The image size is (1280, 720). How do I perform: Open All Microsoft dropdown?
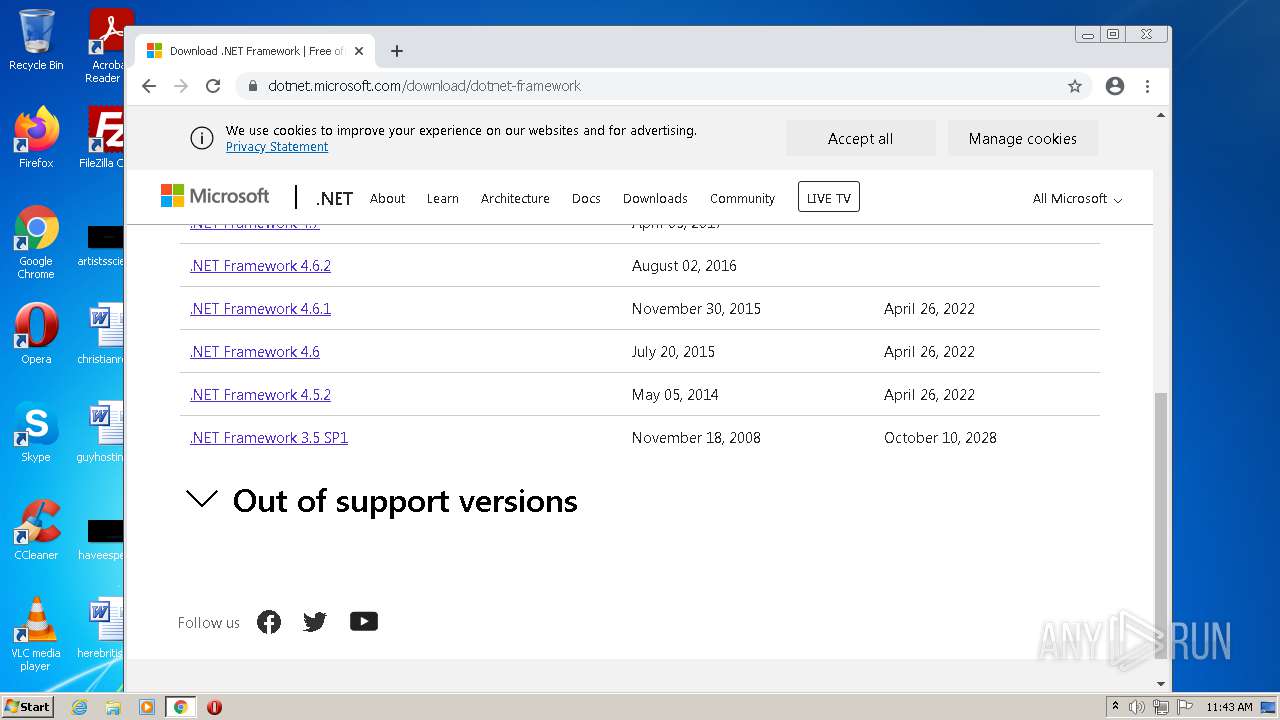click(x=1077, y=198)
